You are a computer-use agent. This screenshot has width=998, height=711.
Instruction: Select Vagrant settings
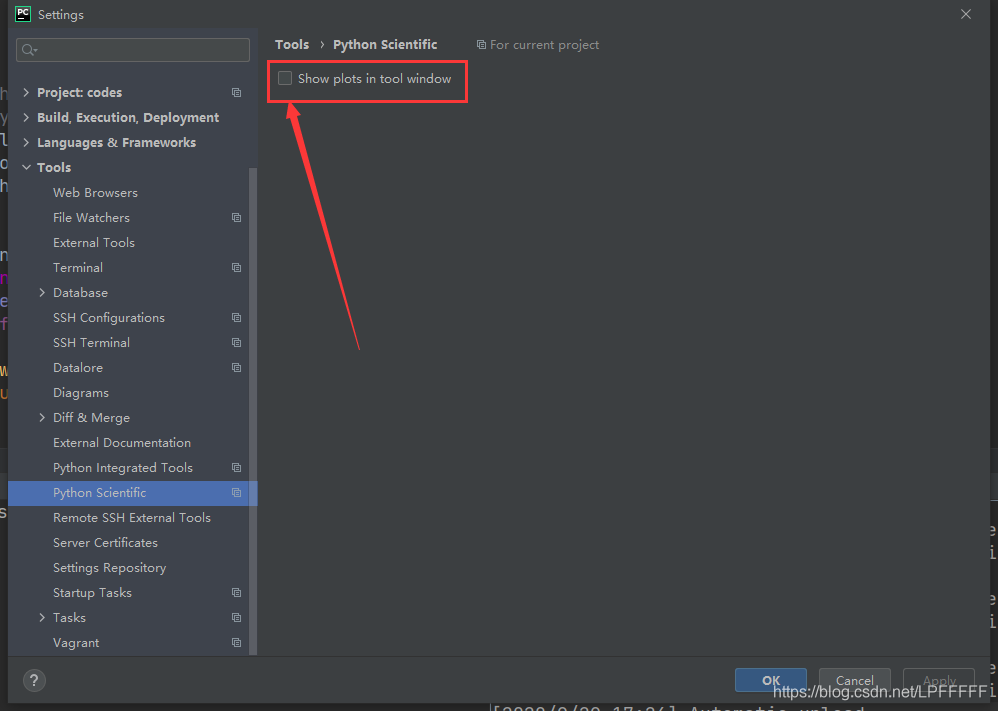76,643
